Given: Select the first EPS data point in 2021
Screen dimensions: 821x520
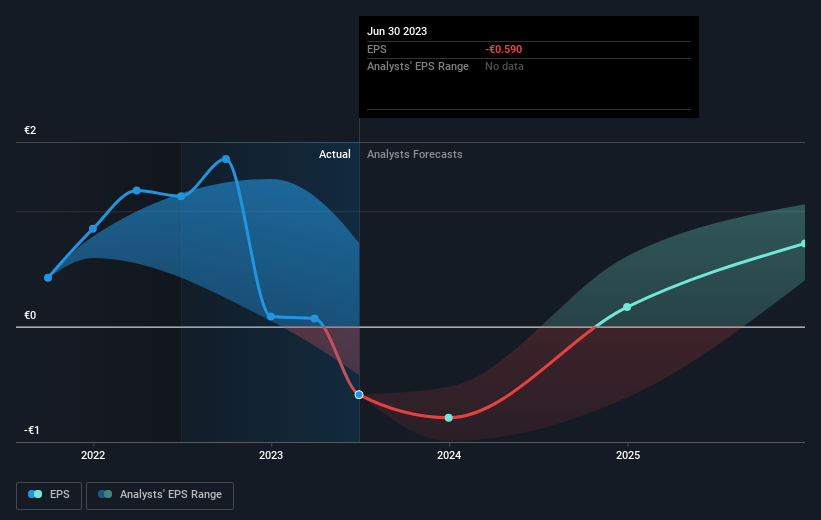Looking at the screenshot, I should [48, 278].
